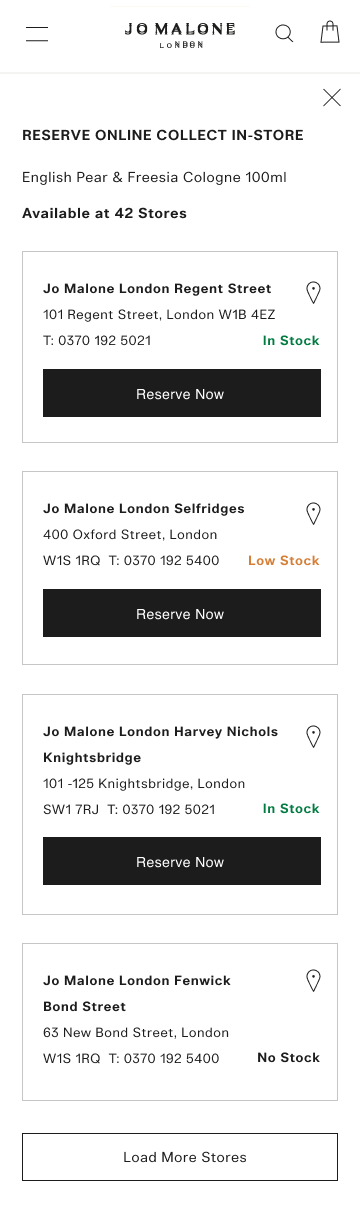
Task: Show Selfridges store location pin
Action: (313, 514)
